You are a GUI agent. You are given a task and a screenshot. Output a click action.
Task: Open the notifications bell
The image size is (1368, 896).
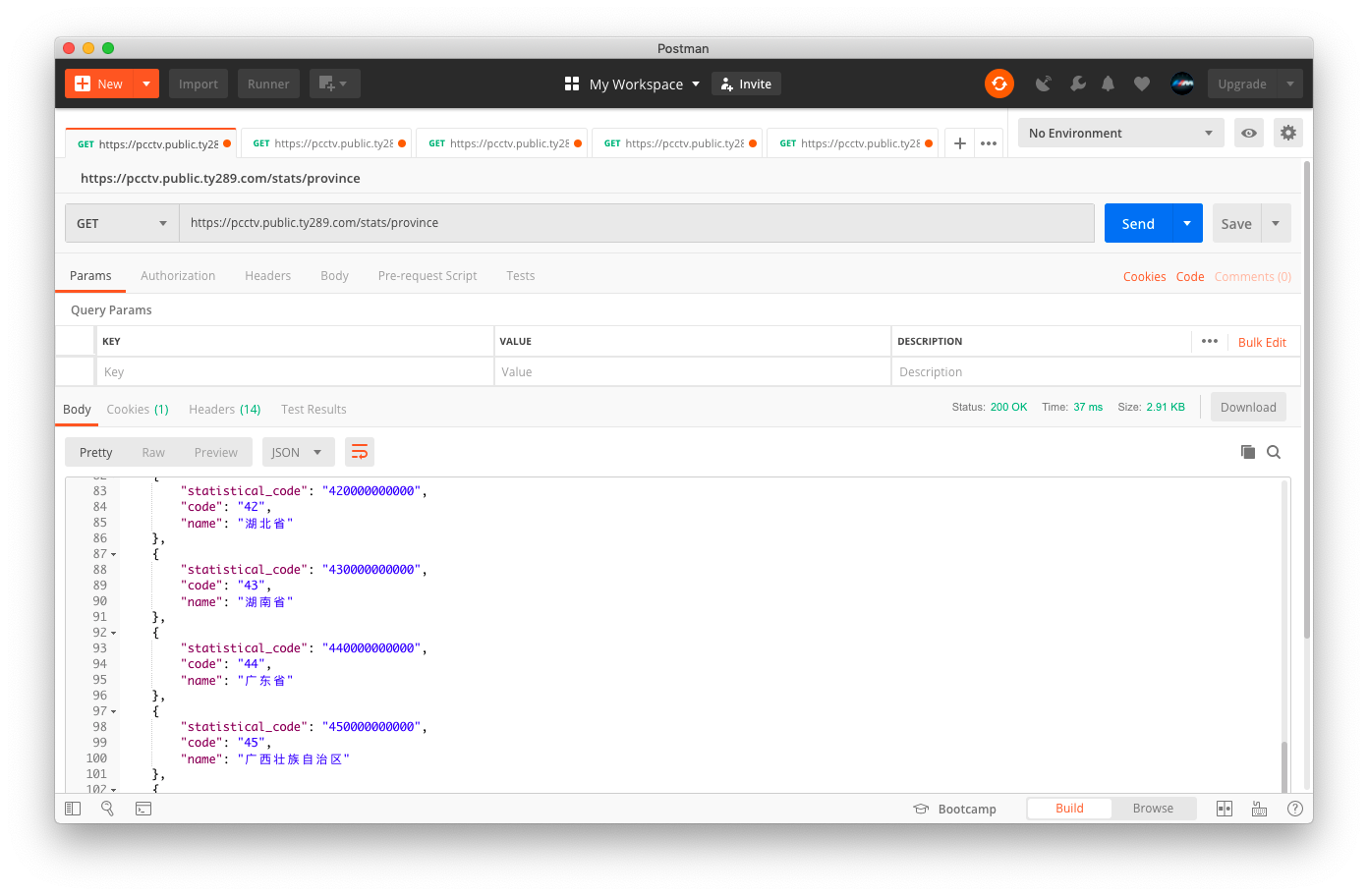(1108, 84)
